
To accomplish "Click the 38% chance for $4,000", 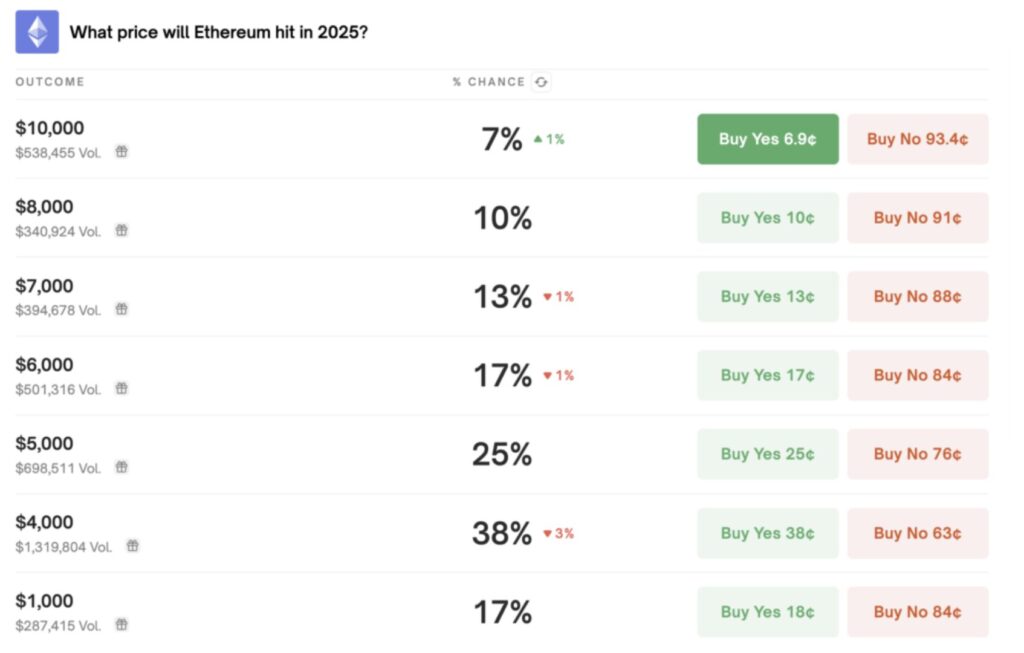I will pyautogui.click(x=502, y=534).
